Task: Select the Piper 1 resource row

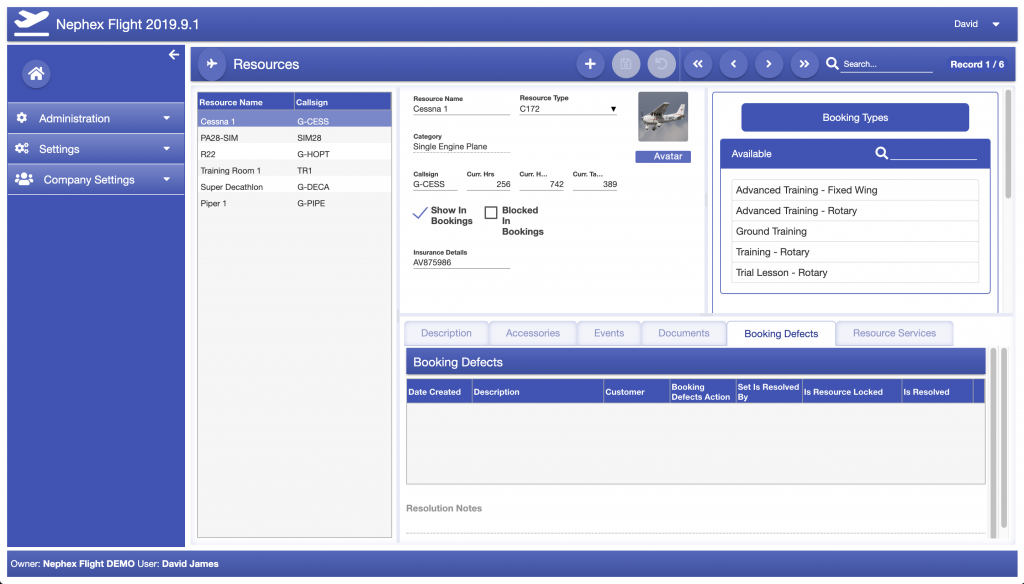Action: [x=295, y=203]
